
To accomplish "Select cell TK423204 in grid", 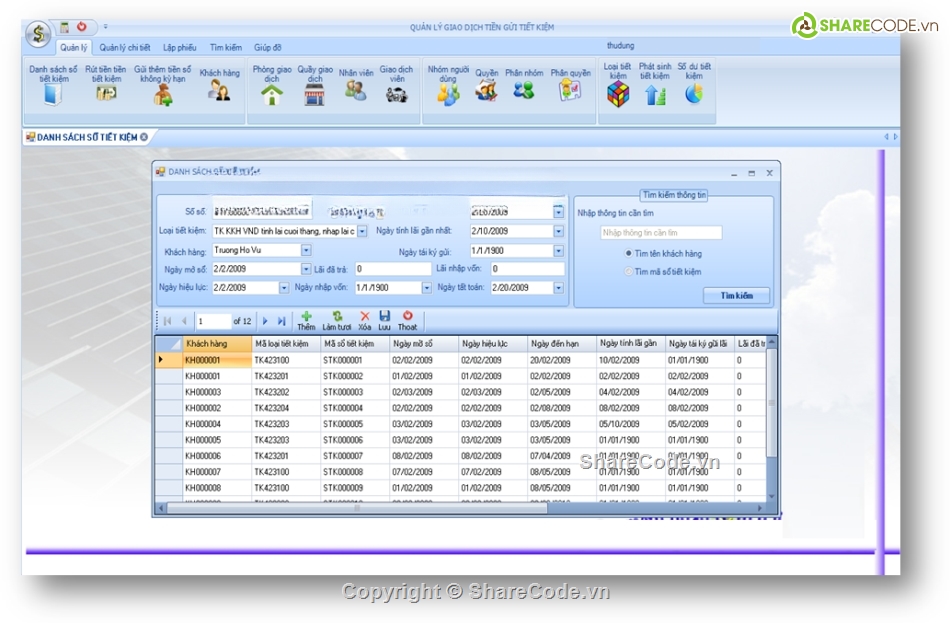I will pyautogui.click(x=286, y=408).
